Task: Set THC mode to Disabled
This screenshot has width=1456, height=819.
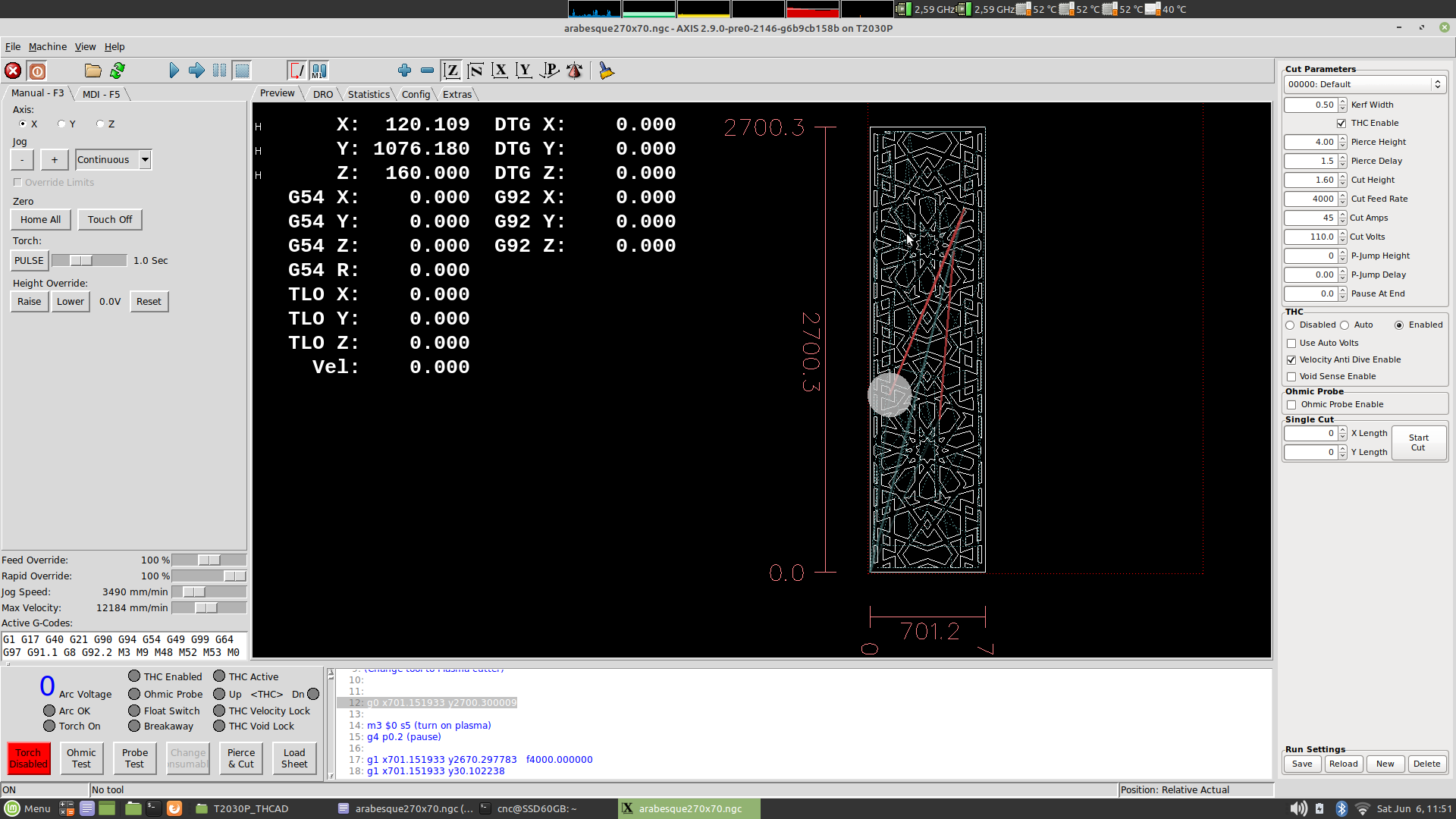Action: [1290, 325]
